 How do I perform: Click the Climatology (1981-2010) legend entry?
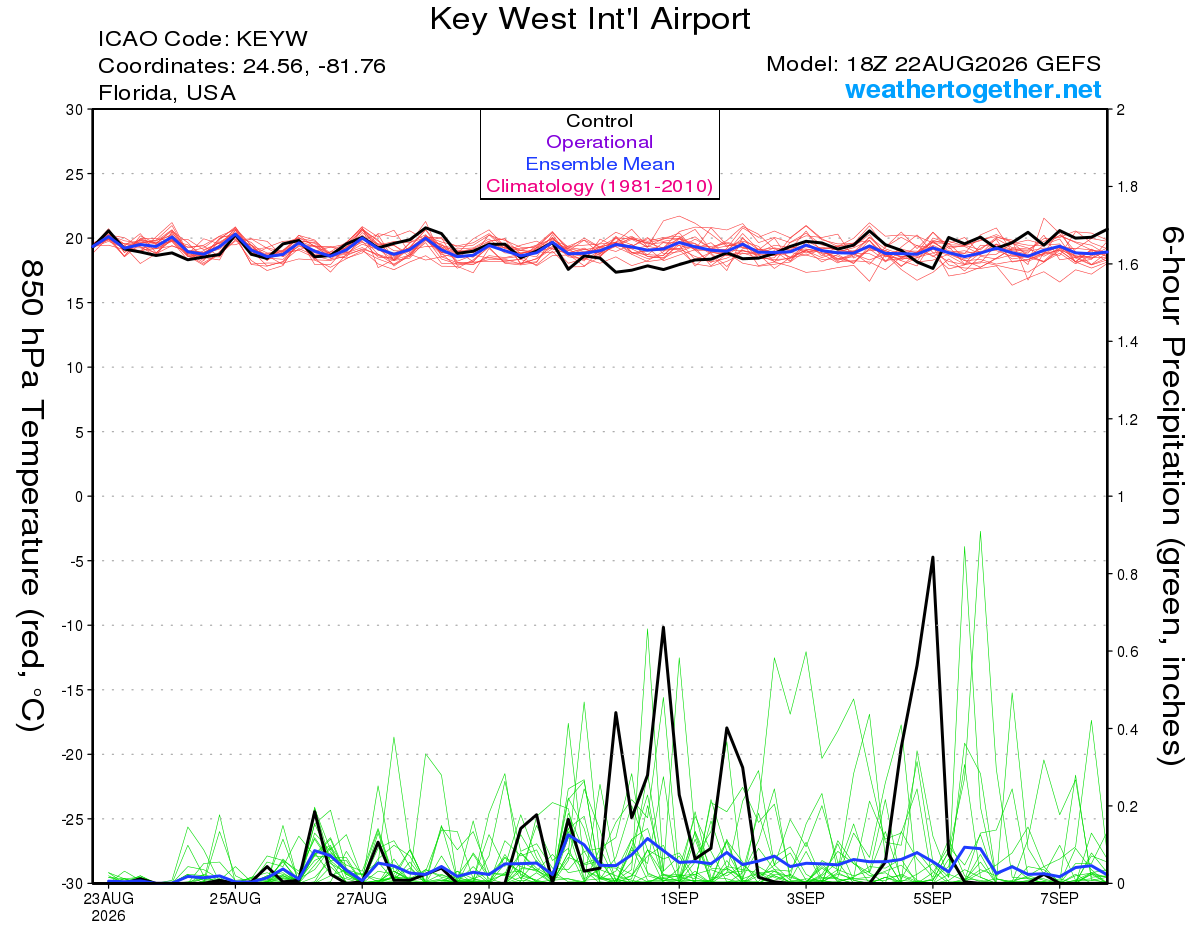pyautogui.click(x=599, y=186)
